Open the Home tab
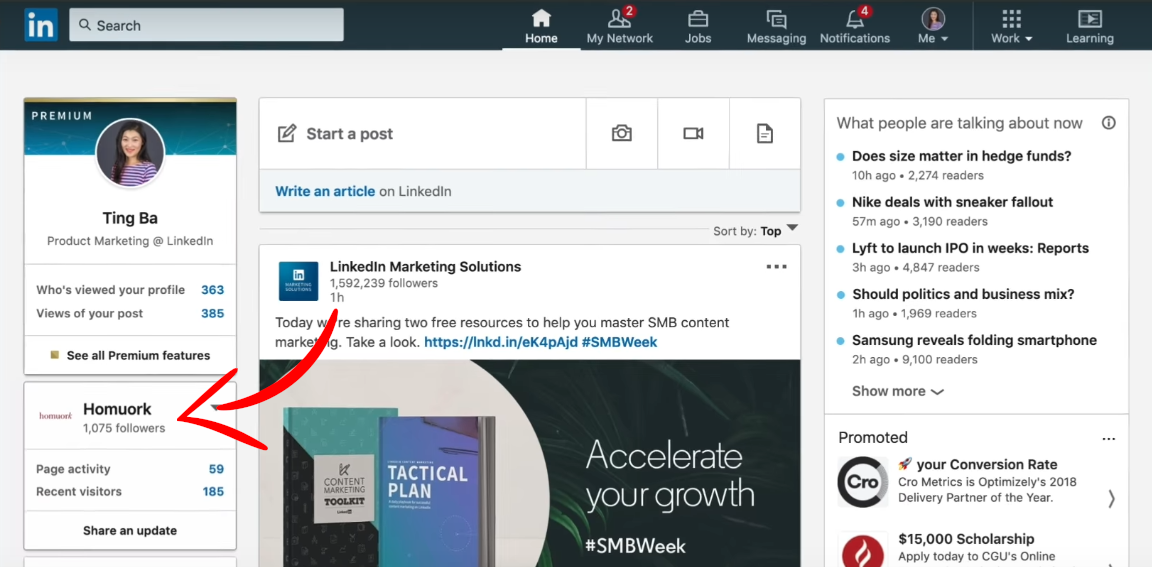Image resolution: width=1152 pixels, height=567 pixels. point(541,27)
